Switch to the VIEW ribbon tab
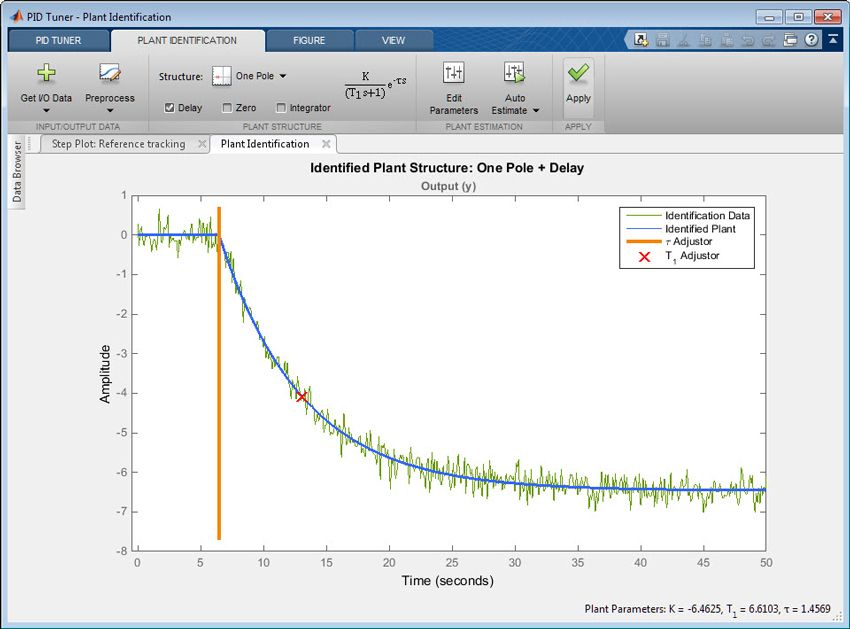850x629 pixels. [x=393, y=40]
